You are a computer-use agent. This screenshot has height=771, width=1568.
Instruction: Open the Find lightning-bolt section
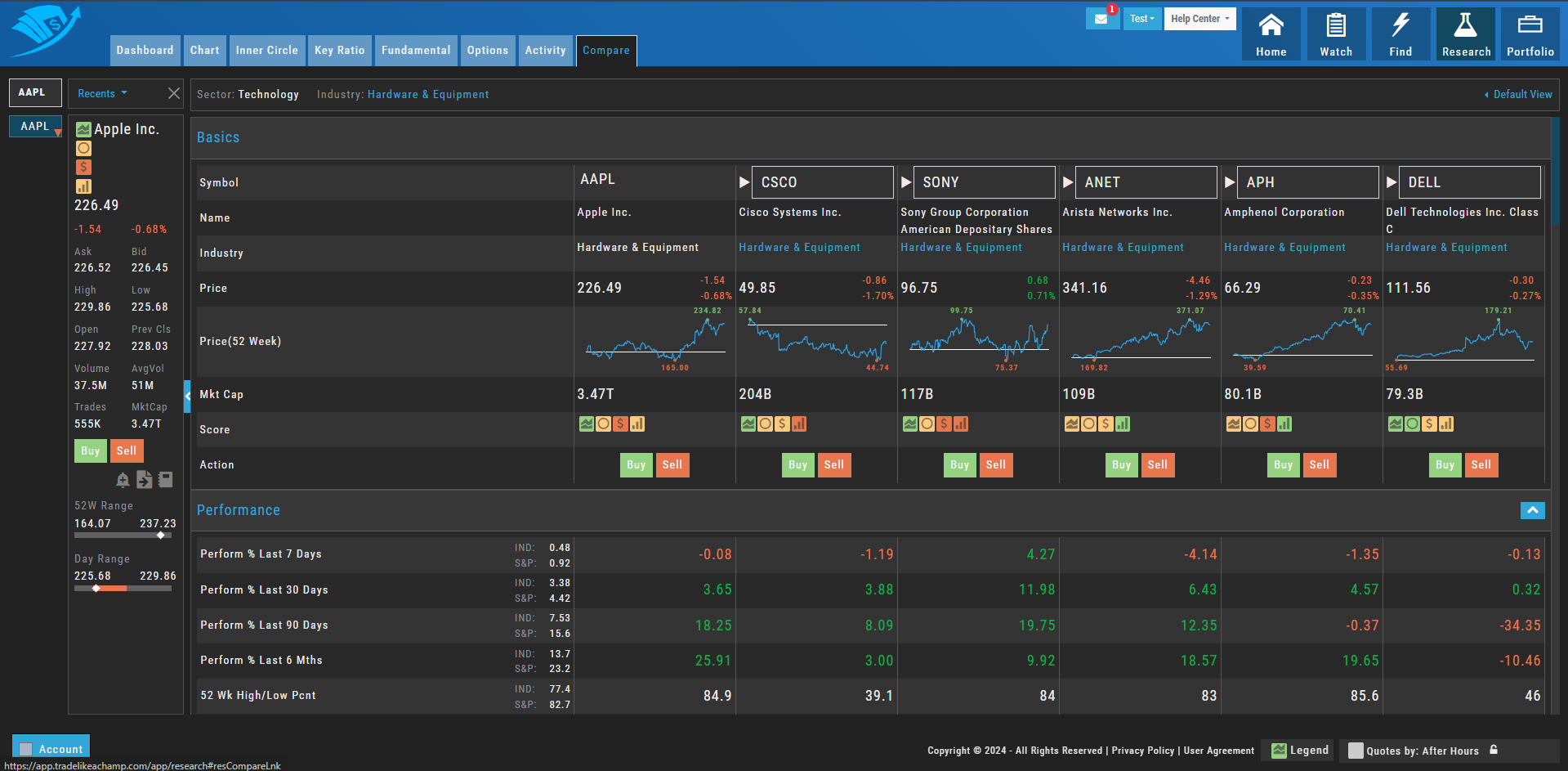coord(1400,34)
